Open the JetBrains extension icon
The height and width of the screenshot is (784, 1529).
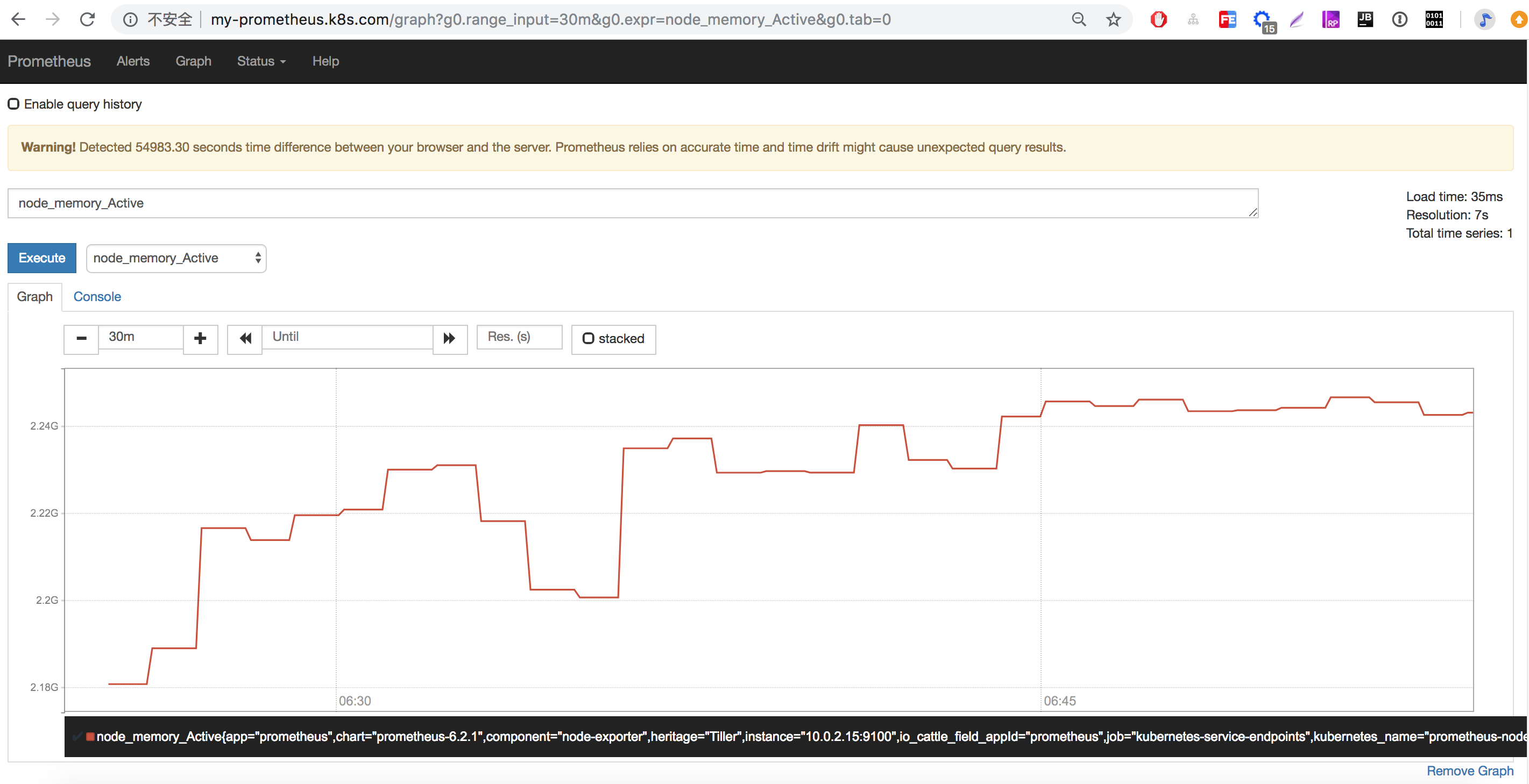tap(1364, 19)
